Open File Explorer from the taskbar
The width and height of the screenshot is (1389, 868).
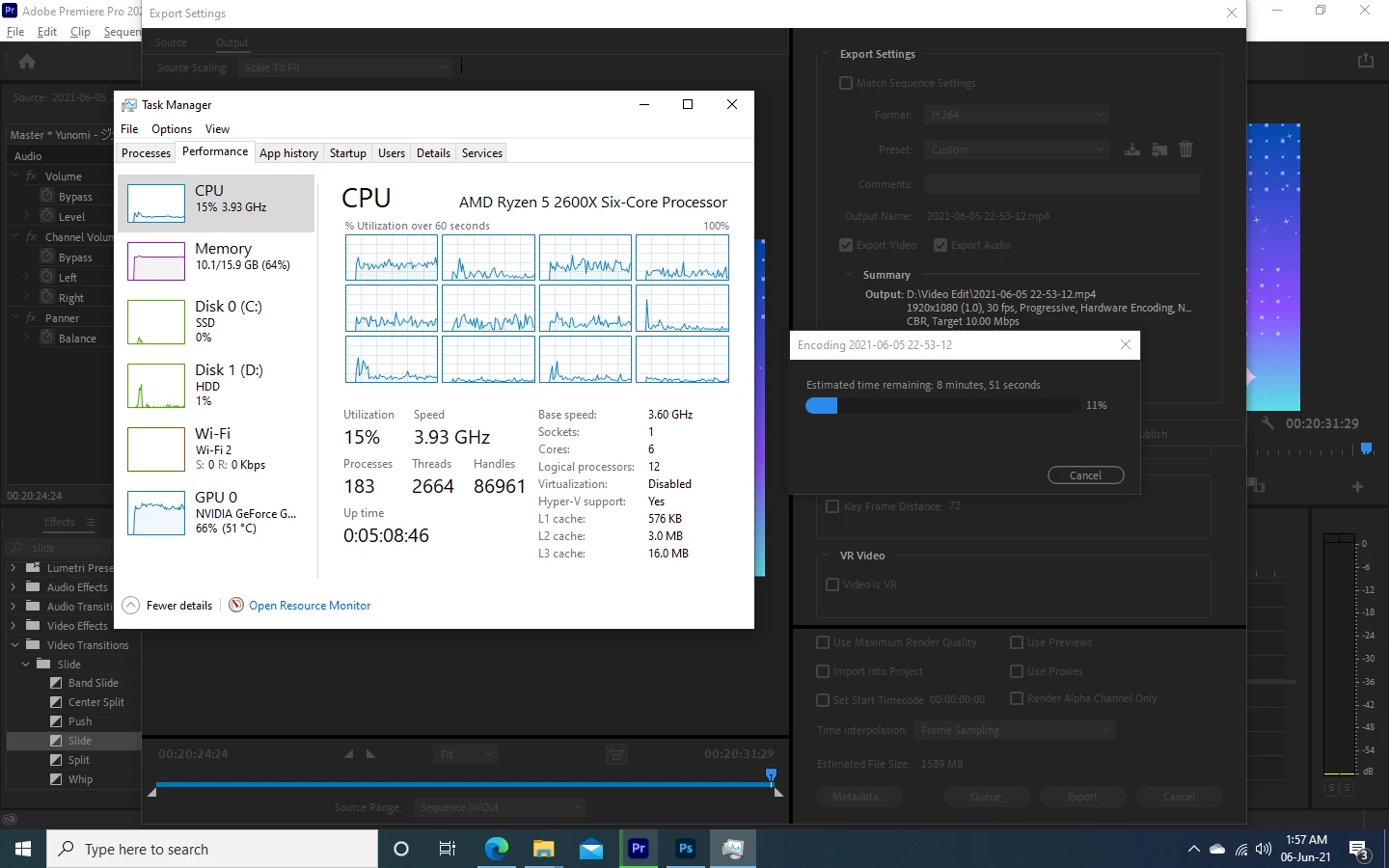(x=544, y=849)
